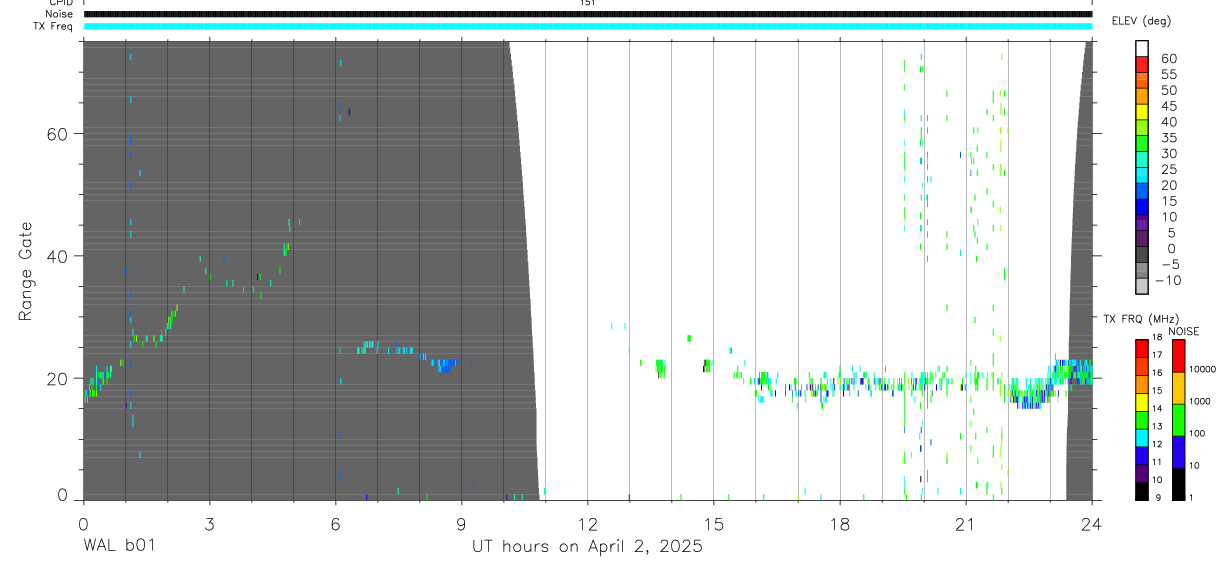This screenshot has height=567, width=1228.
Task: Click the '14' TX FRQ scale value
Action: (x=1157, y=408)
